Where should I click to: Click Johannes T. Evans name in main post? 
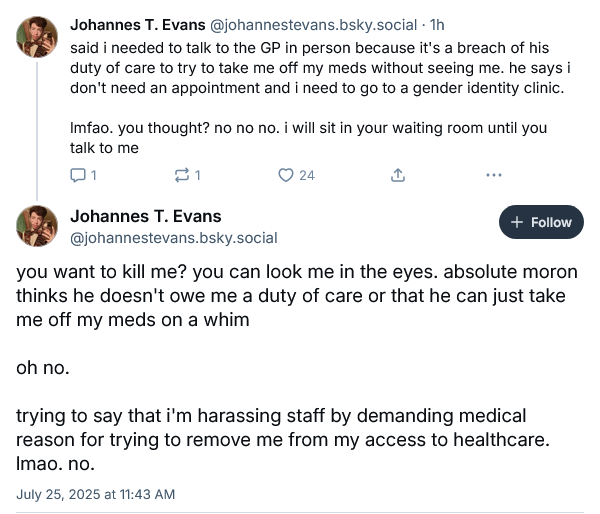pyautogui.click(x=146, y=216)
